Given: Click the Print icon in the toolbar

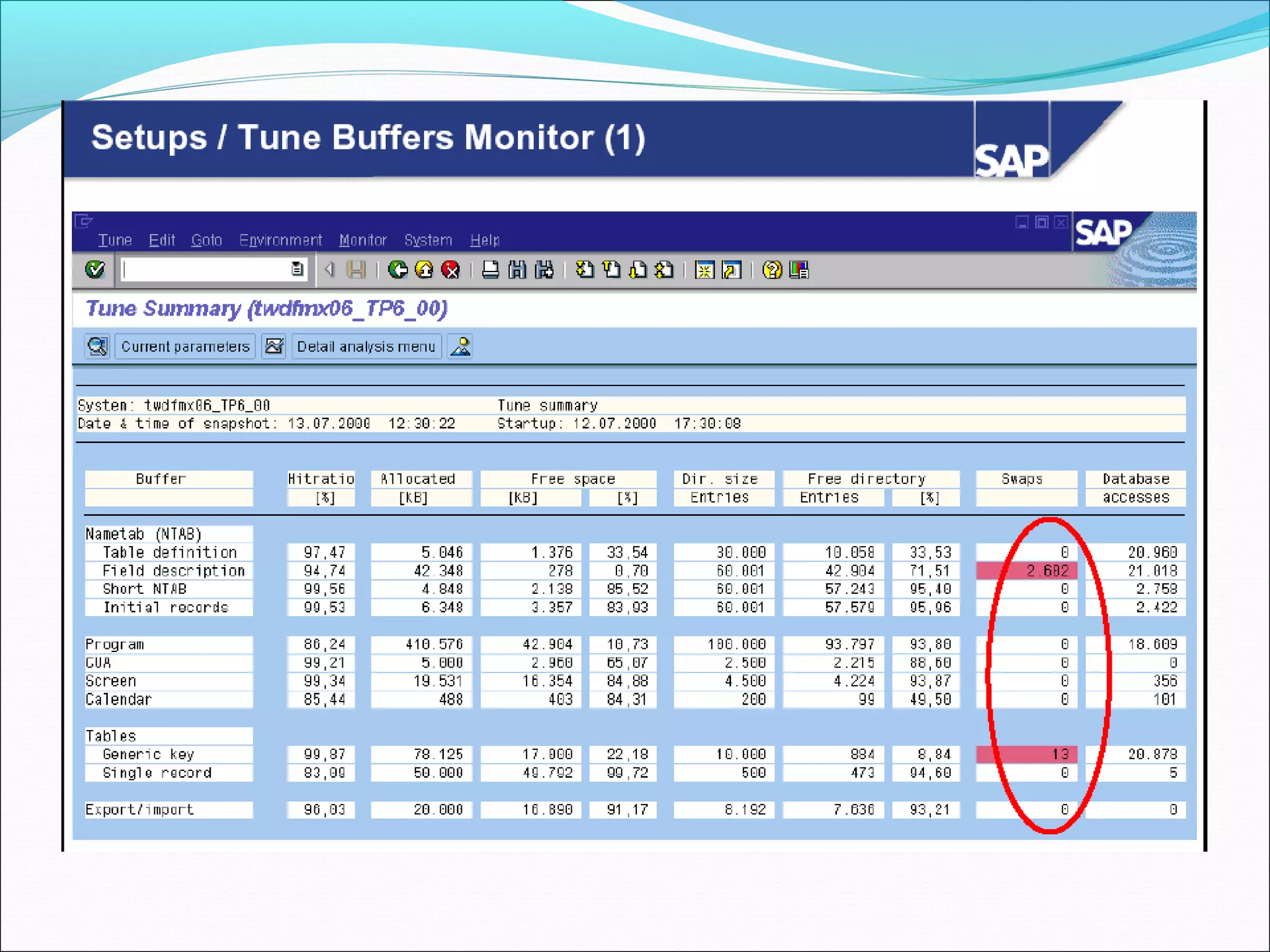Looking at the screenshot, I should pyautogui.click(x=491, y=270).
